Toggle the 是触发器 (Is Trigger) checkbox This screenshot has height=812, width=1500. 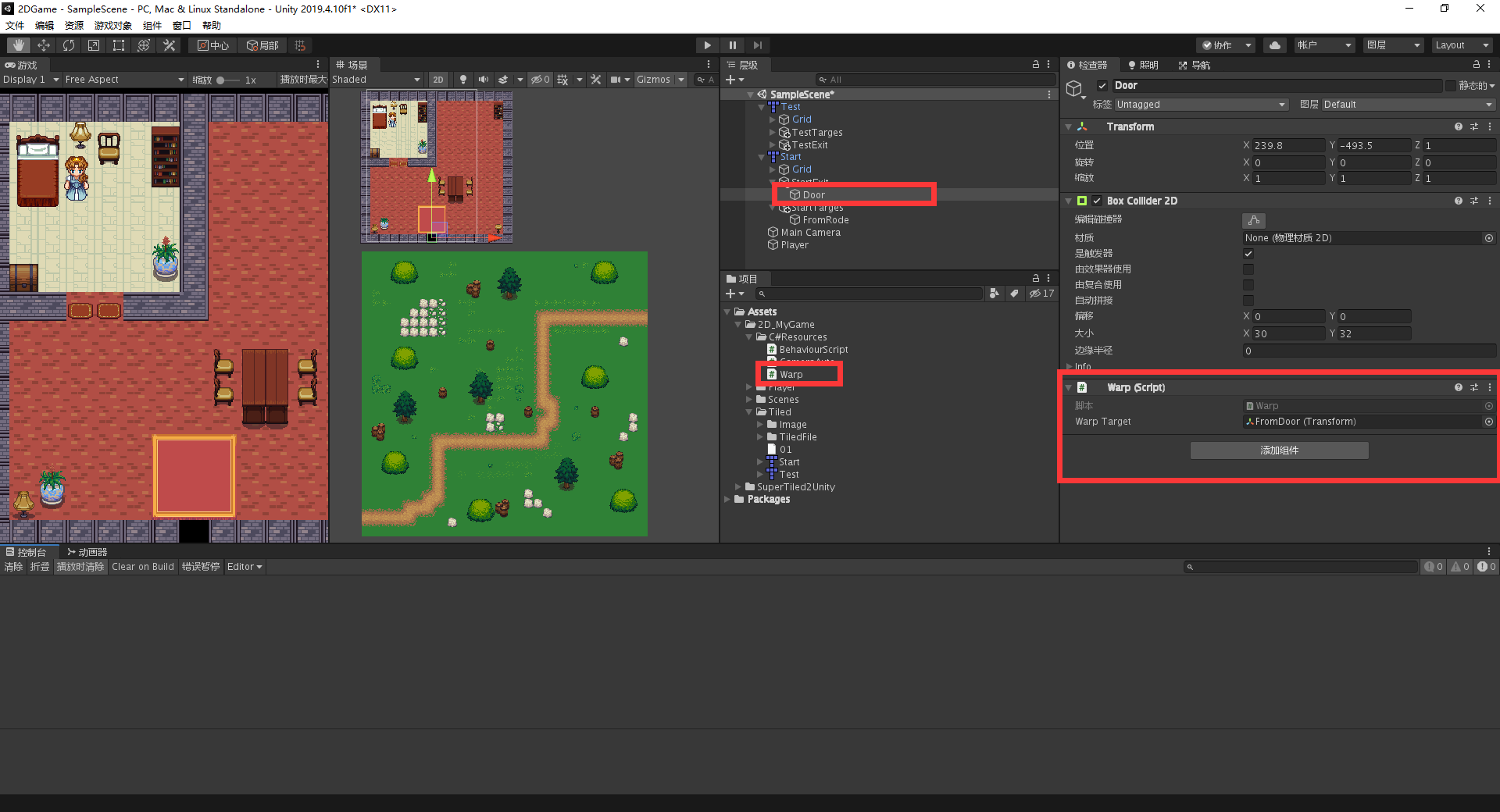click(1248, 253)
